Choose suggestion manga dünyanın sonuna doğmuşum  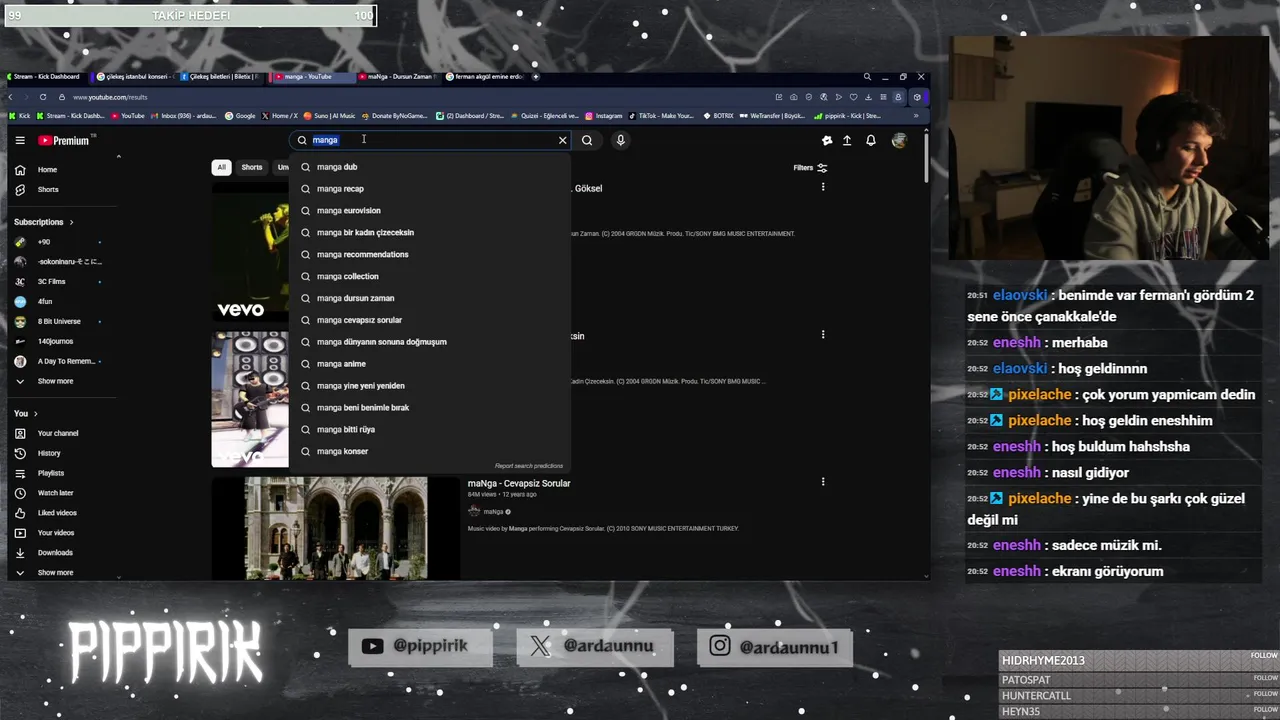[x=430, y=342]
